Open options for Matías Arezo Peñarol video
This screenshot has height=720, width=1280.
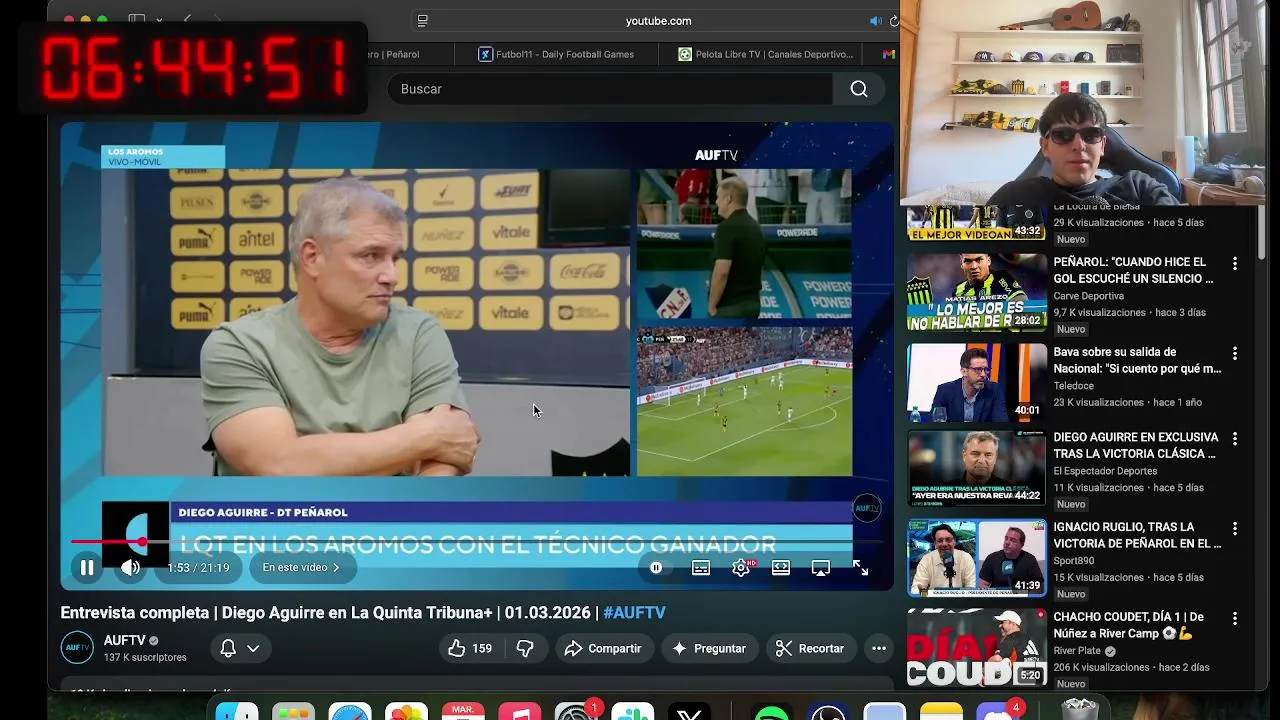(1235, 264)
